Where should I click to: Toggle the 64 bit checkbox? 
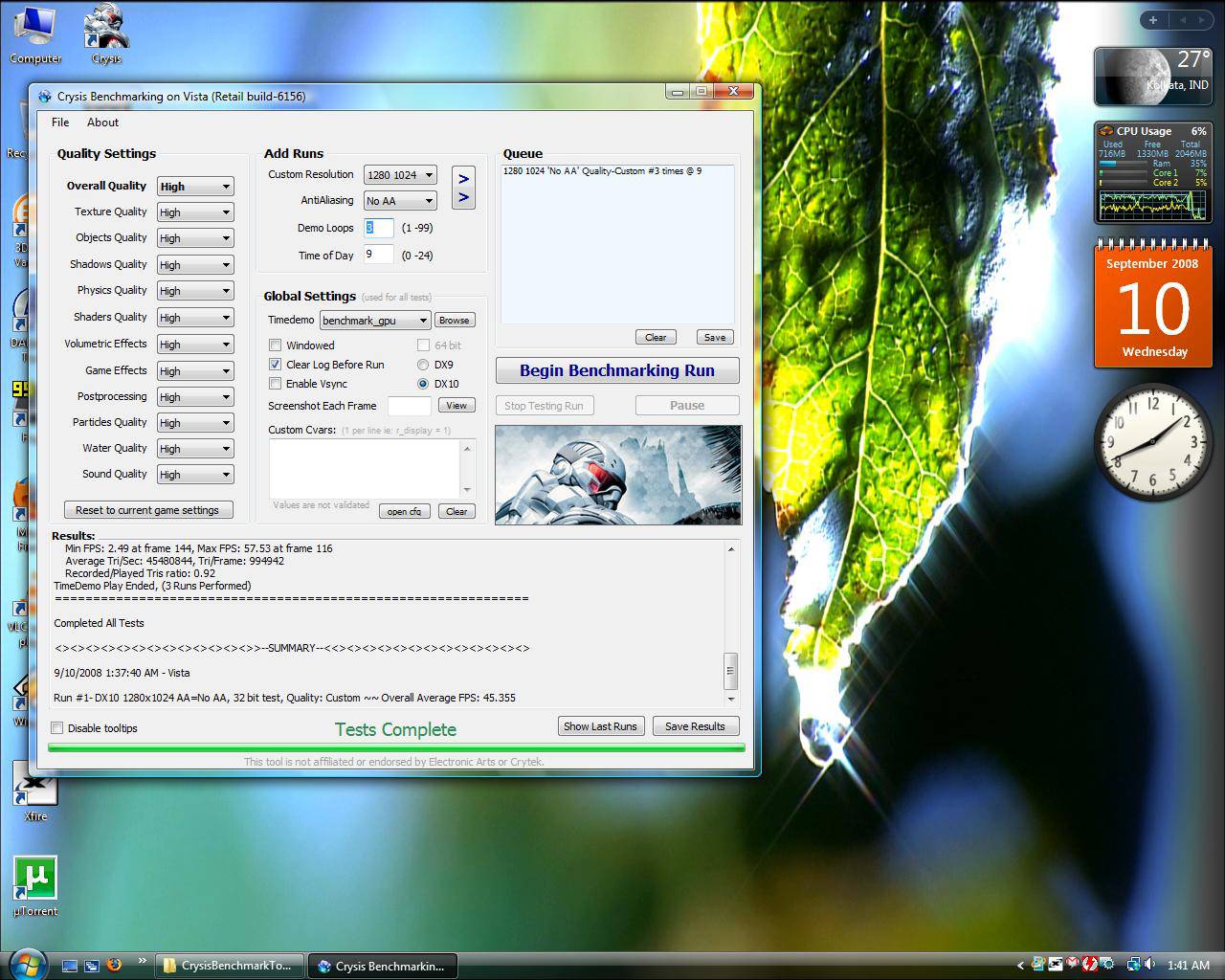click(423, 345)
